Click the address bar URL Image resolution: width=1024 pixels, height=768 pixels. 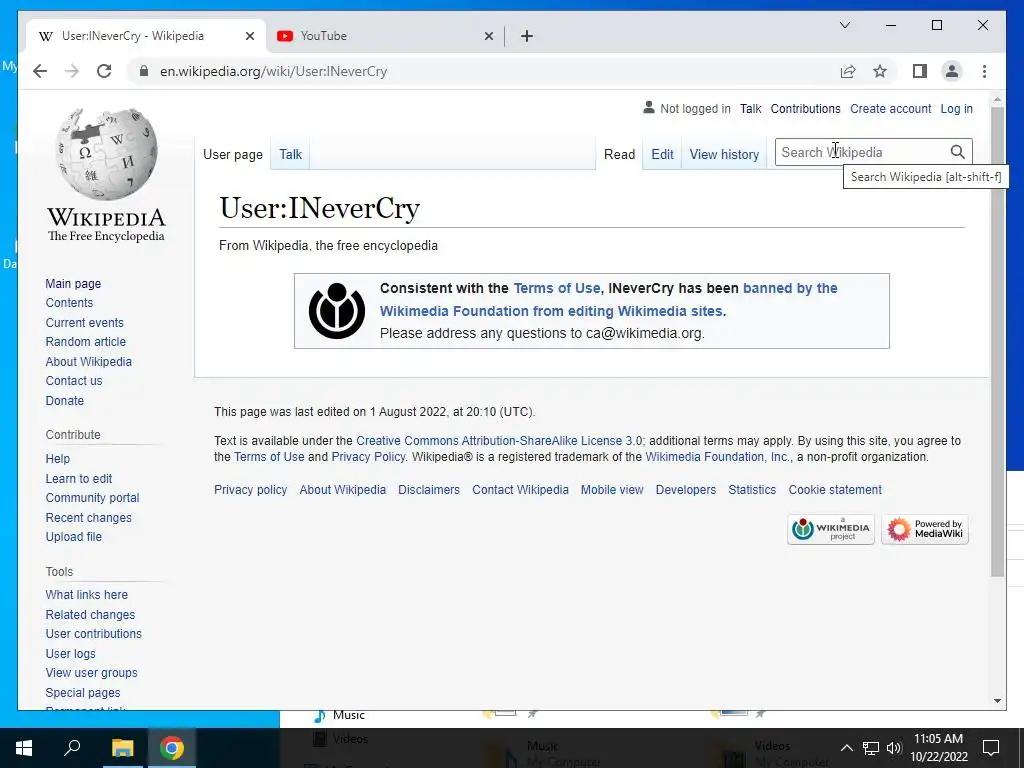click(x=274, y=71)
